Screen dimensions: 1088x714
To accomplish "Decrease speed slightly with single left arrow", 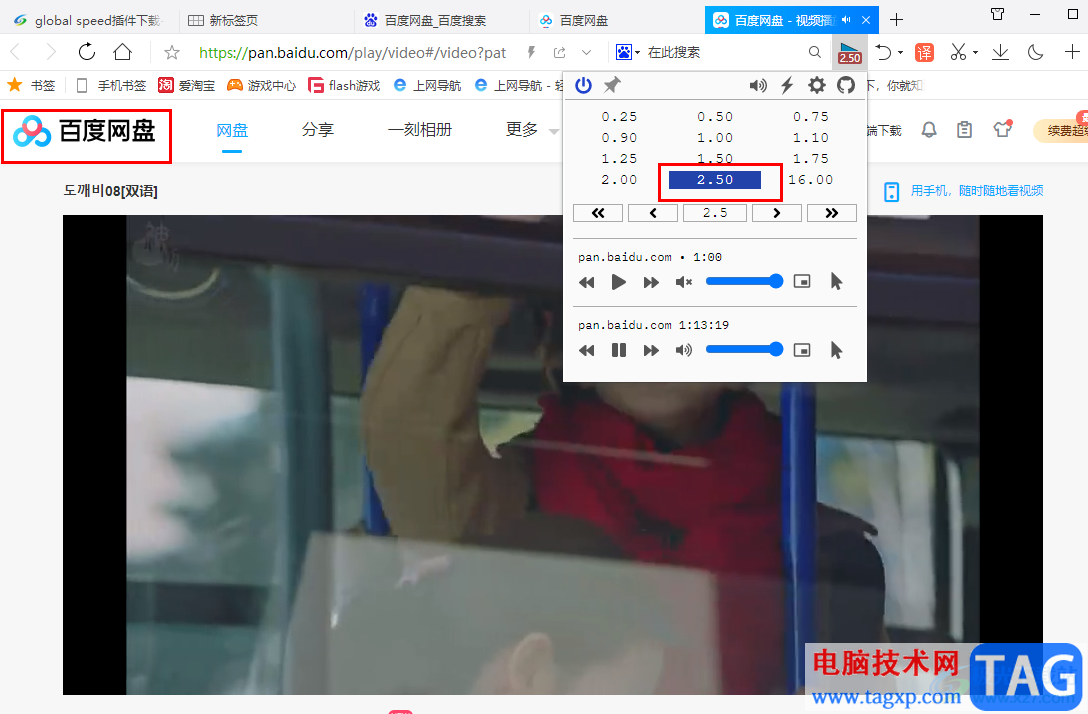I will click(x=653, y=213).
